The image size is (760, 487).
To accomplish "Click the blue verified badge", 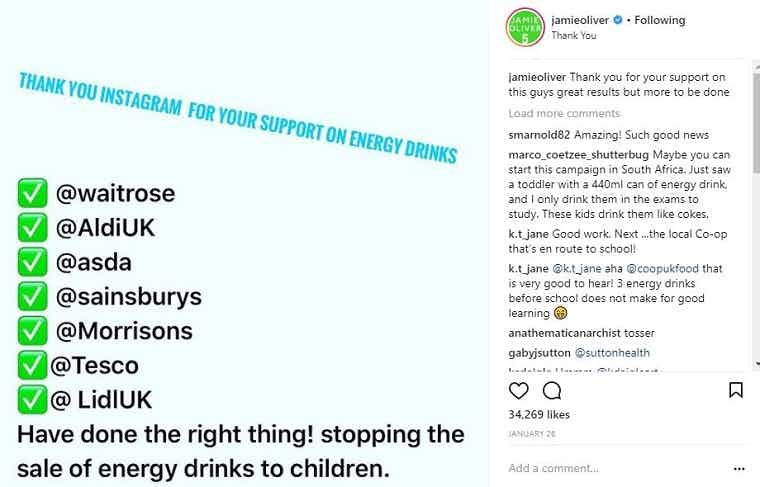I will tap(617, 20).
